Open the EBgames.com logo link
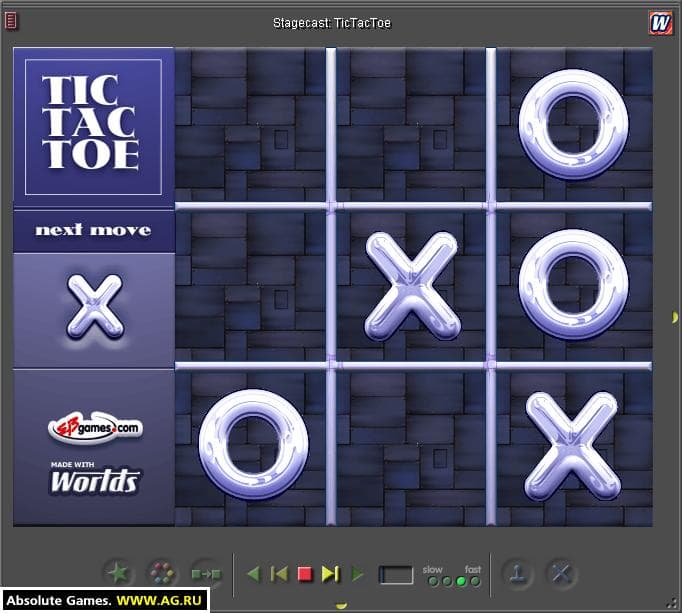The image size is (682, 613). tap(95, 428)
